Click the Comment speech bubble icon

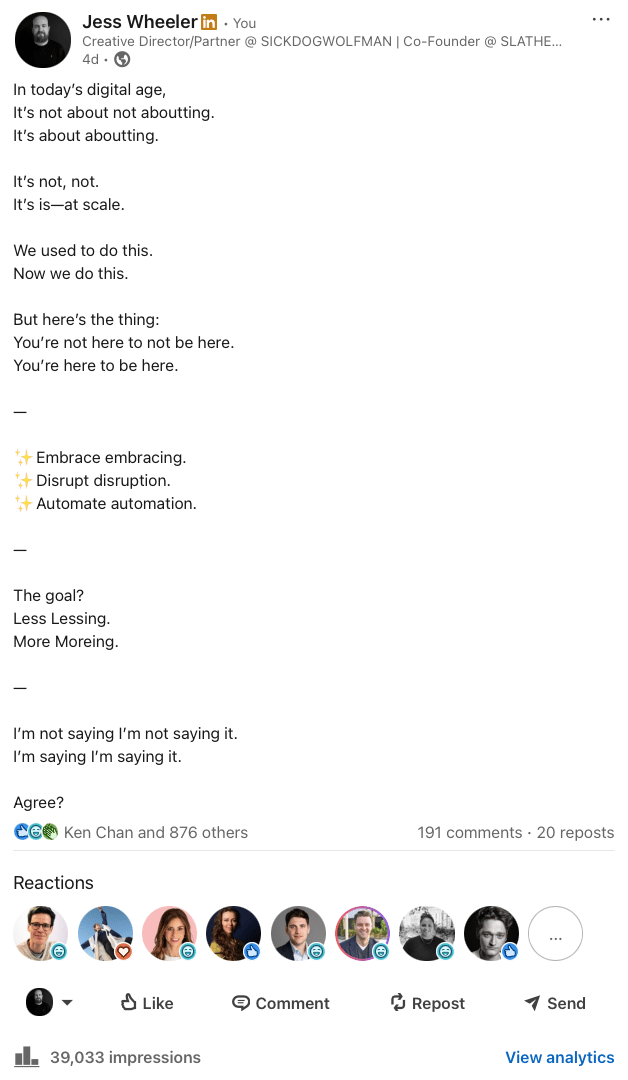coord(240,1003)
